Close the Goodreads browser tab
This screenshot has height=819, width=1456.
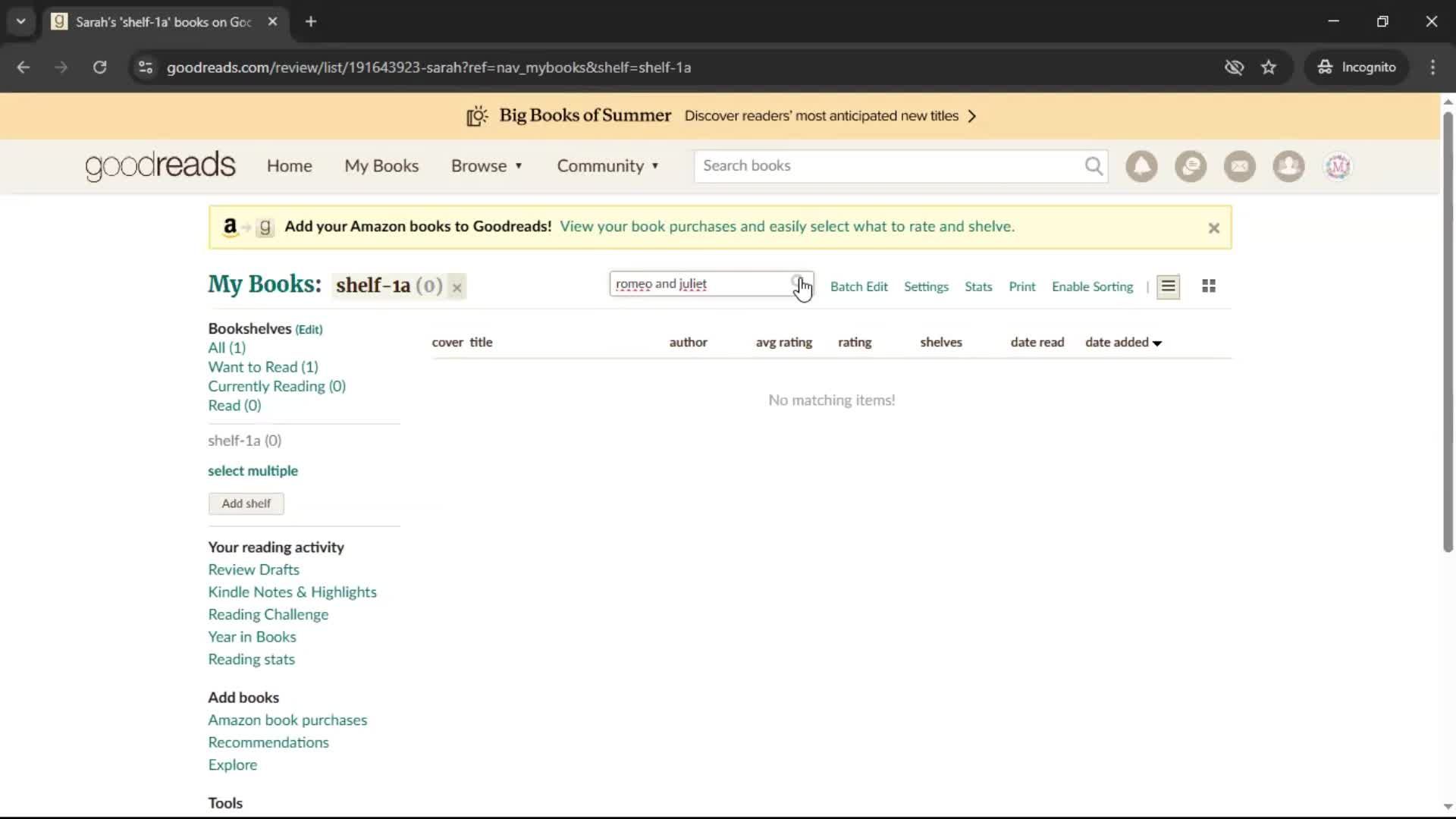(x=272, y=21)
